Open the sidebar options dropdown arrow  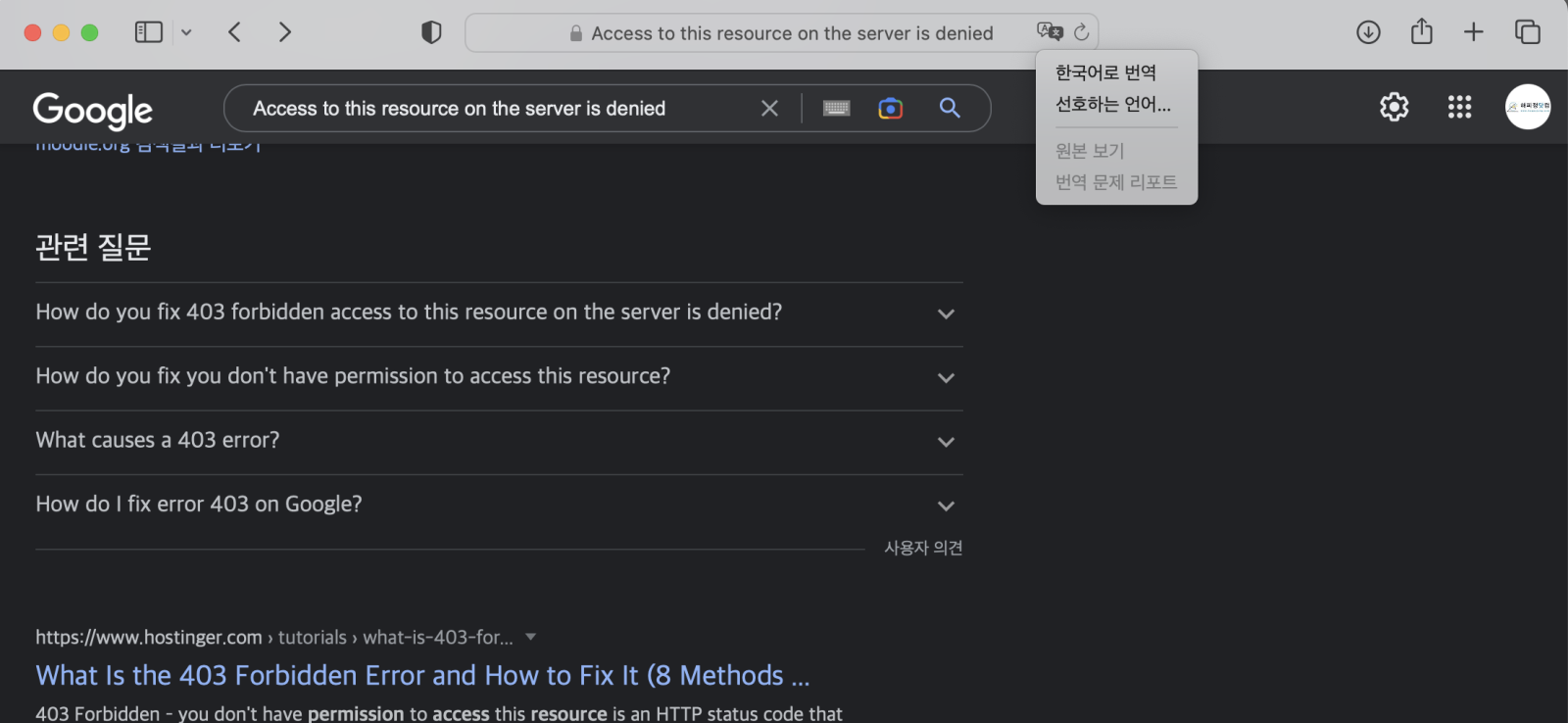tap(186, 32)
